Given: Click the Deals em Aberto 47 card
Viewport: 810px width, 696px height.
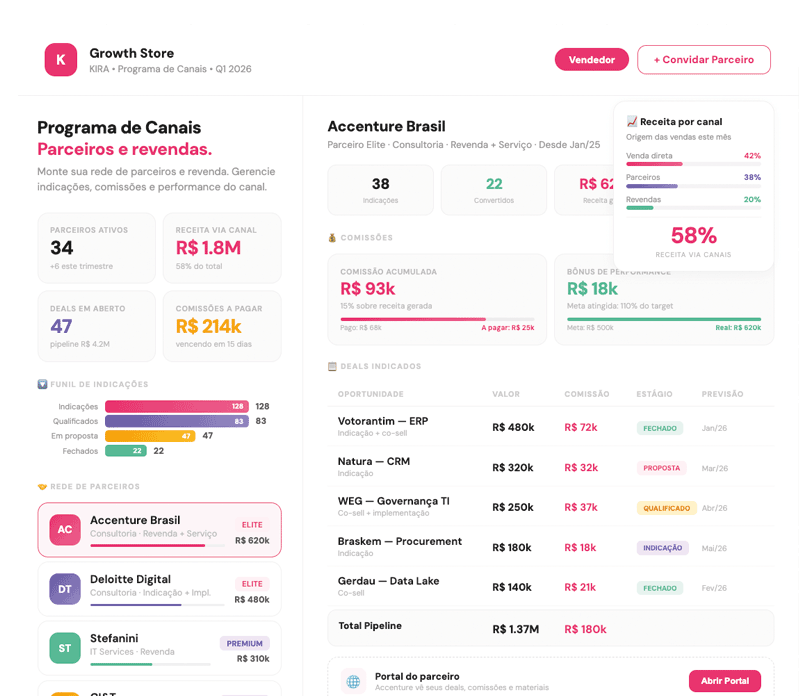Looking at the screenshot, I should pyautogui.click(x=97, y=326).
